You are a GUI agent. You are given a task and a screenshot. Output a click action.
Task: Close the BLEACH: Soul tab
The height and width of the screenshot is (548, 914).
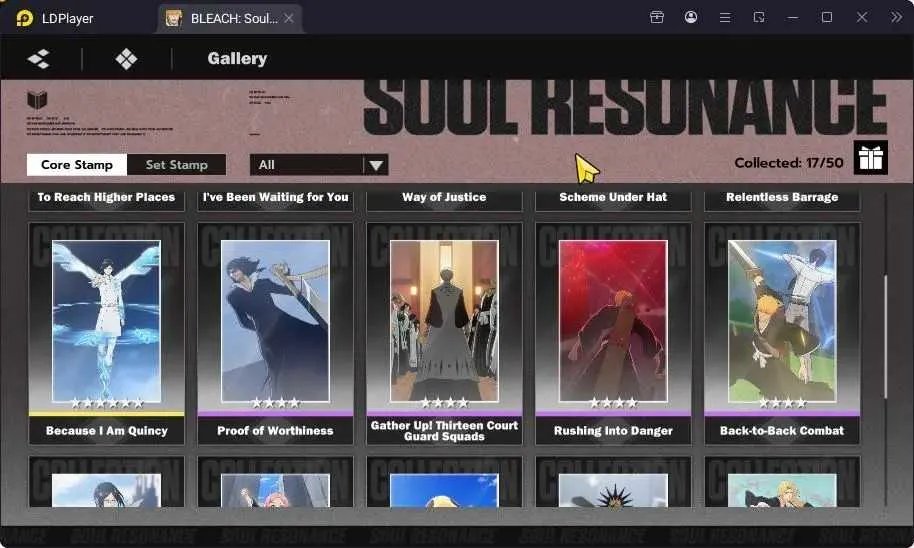pos(289,19)
